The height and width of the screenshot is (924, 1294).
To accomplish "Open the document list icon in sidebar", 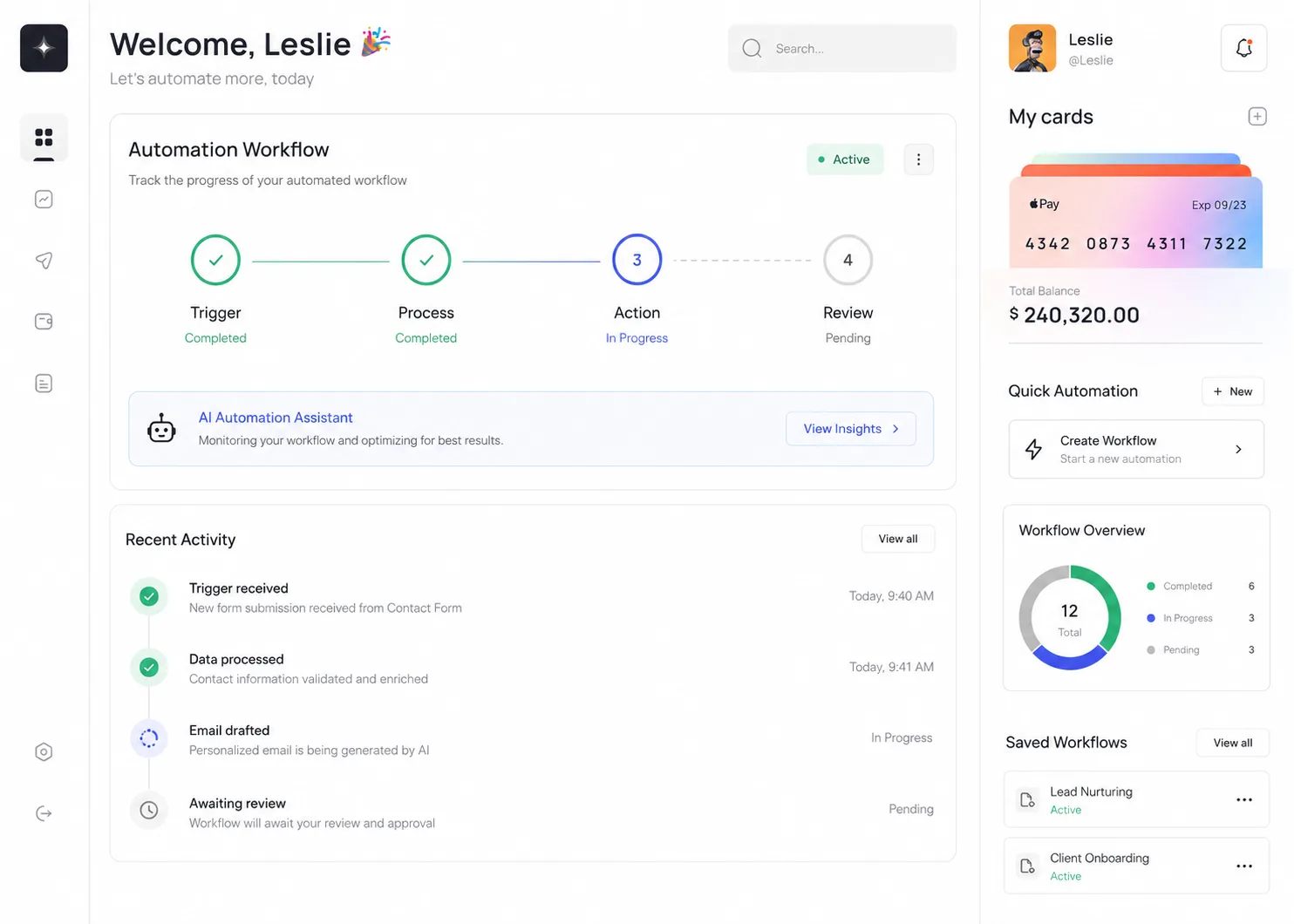I will coord(44,384).
